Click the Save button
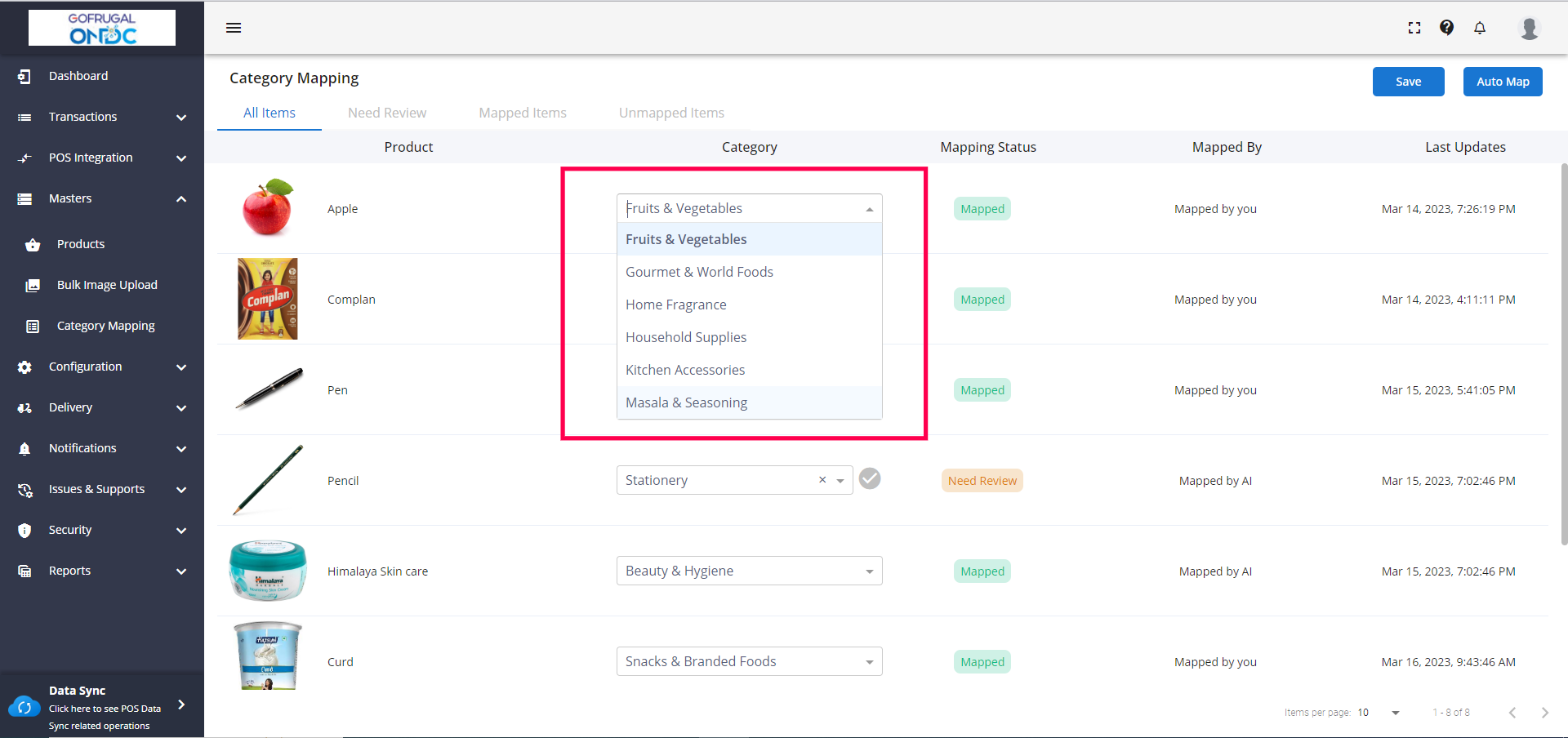 (1408, 82)
